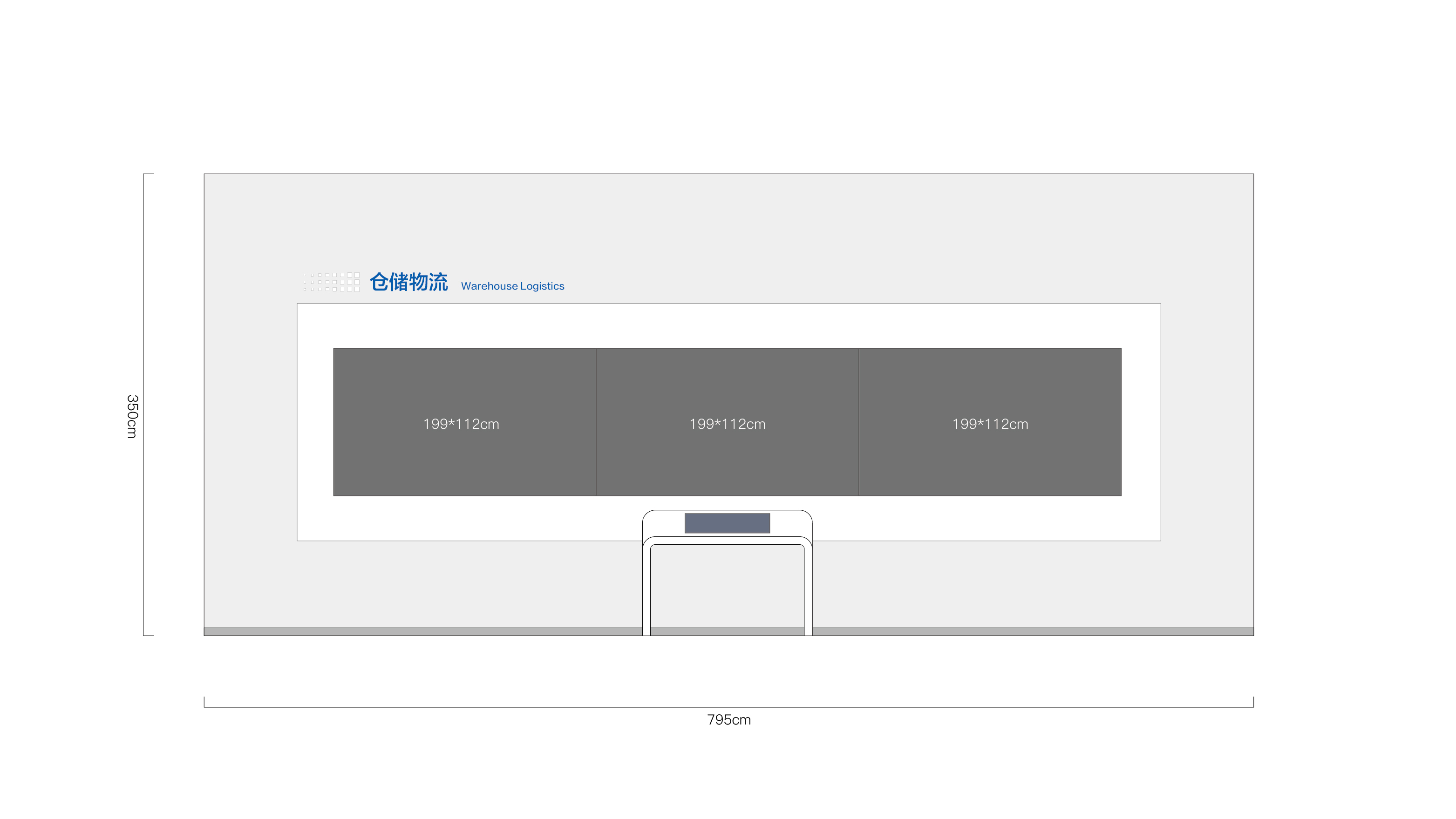Click the Warehouse Logistics subtitle
This screenshot has height=819, width=1456.
pyautogui.click(x=513, y=286)
